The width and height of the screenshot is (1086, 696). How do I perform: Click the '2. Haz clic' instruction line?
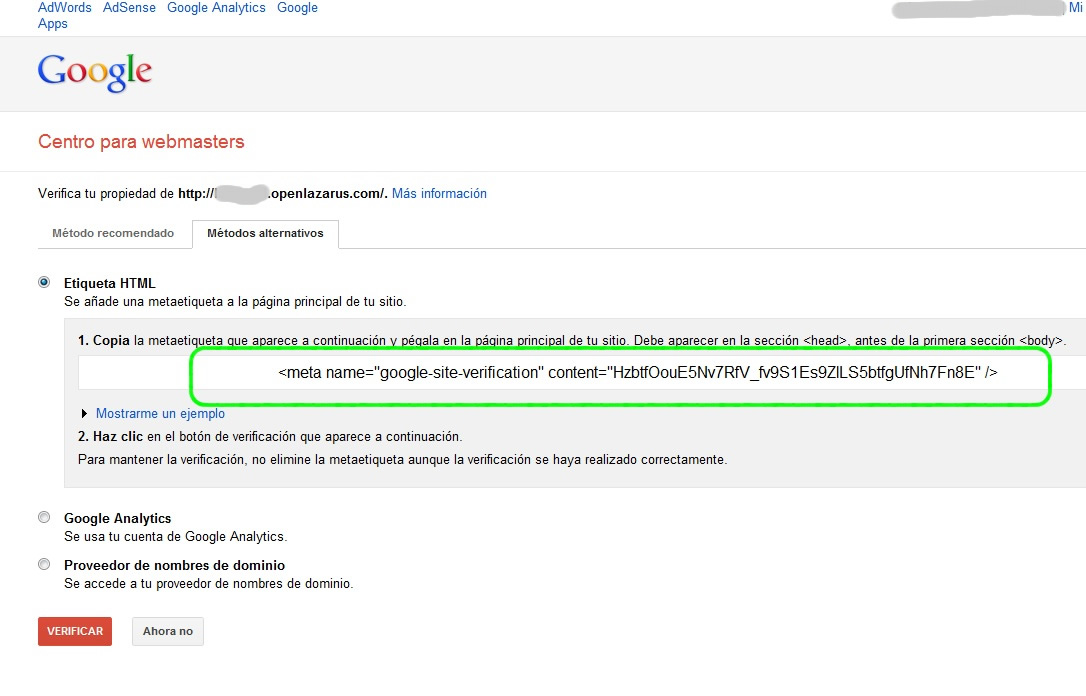(269, 437)
